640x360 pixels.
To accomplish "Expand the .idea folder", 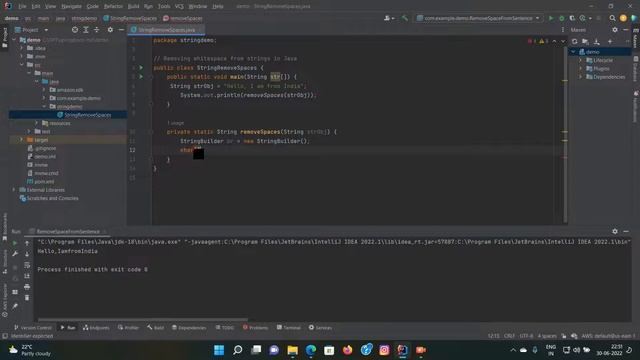I will (x=22, y=48).
